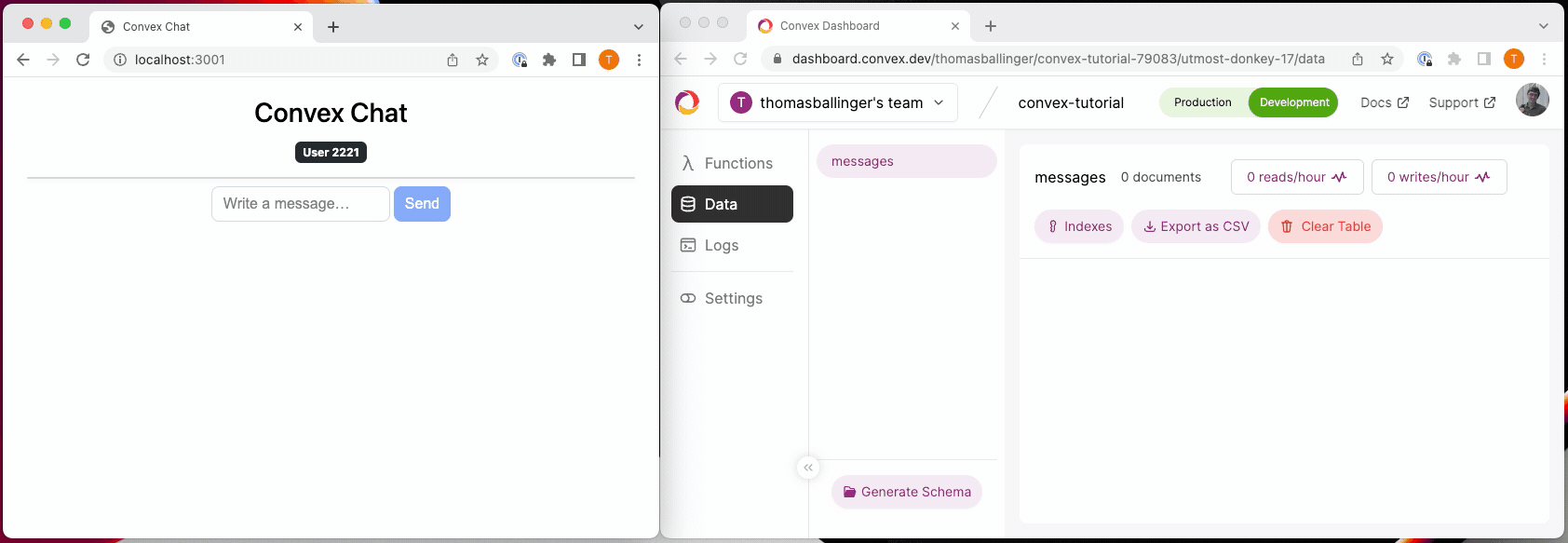Open thomasballinger's team dropdown
Viewport: 1568px width, 543px height.
pyautogui.click(x=836, y=102)
